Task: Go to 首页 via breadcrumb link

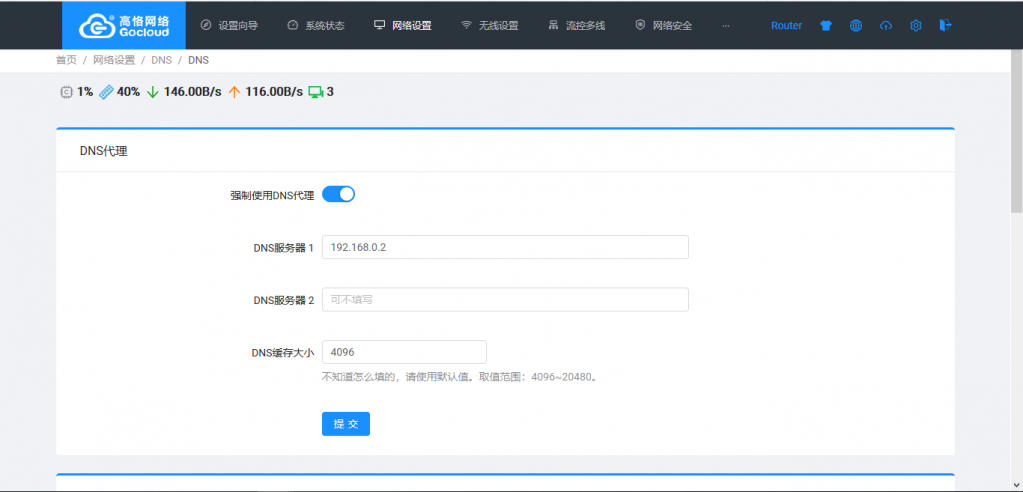Action: click(66, 60)
